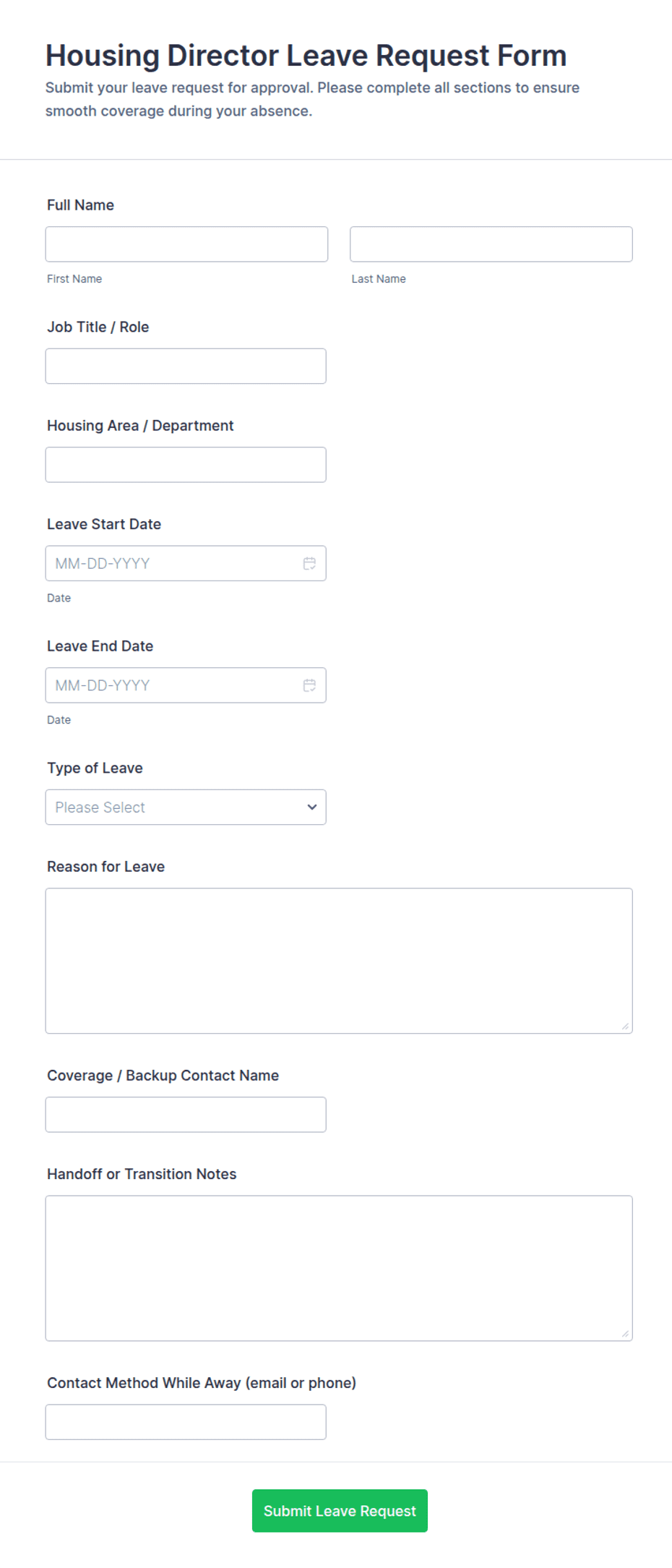This screenshot has width=672, height=1568.
Task: Open the Please Select dropdown
Action: pos(186,807)
